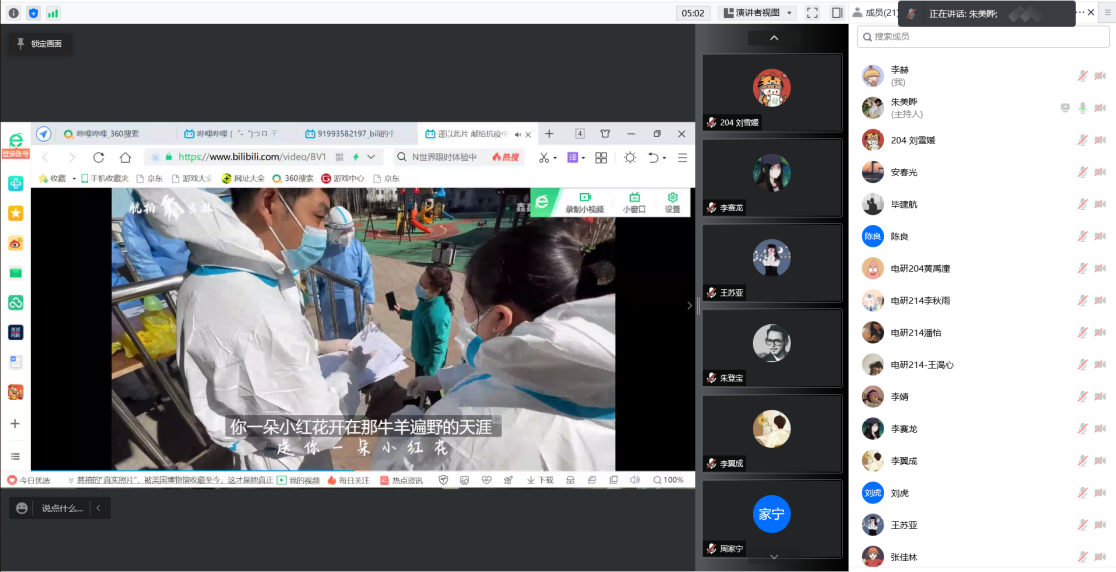The image size is (1116, 572).
Task: Click the meeting info icon at top-left
Action: tap(14, 13)
